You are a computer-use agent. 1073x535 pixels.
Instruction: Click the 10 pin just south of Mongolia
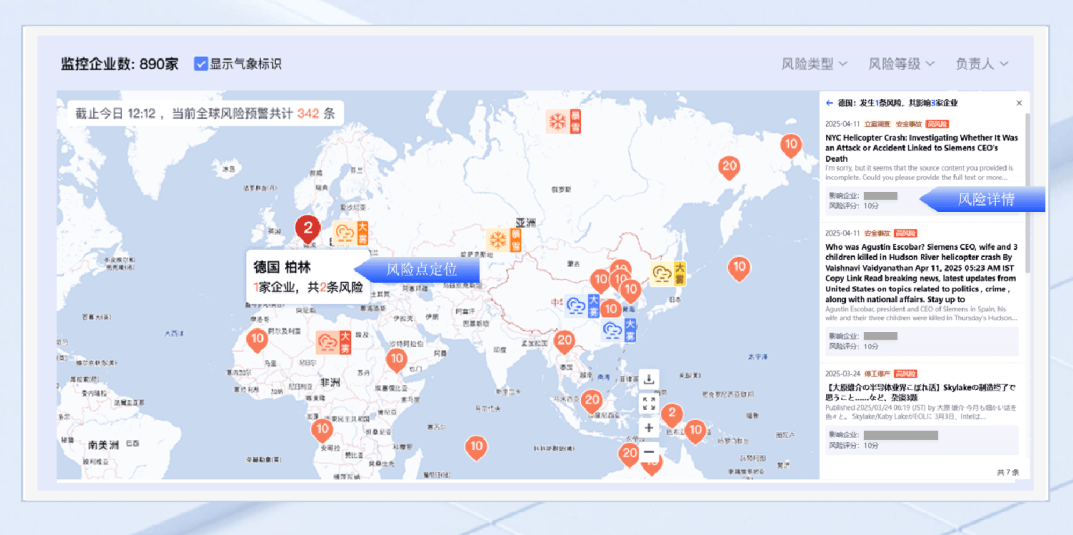tap(600, 280)
